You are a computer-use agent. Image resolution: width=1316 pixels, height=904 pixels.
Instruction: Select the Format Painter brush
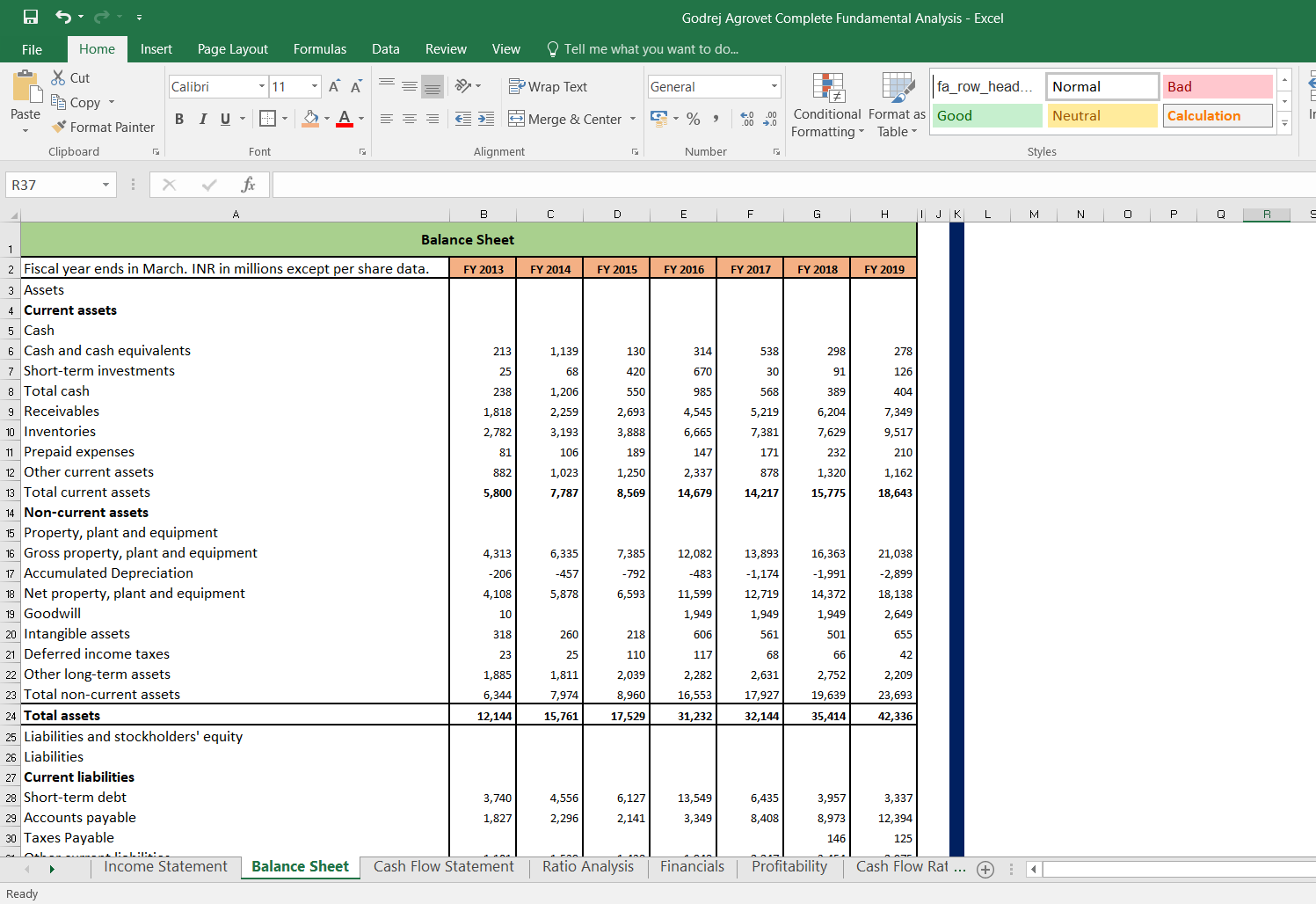click(59, 127)
